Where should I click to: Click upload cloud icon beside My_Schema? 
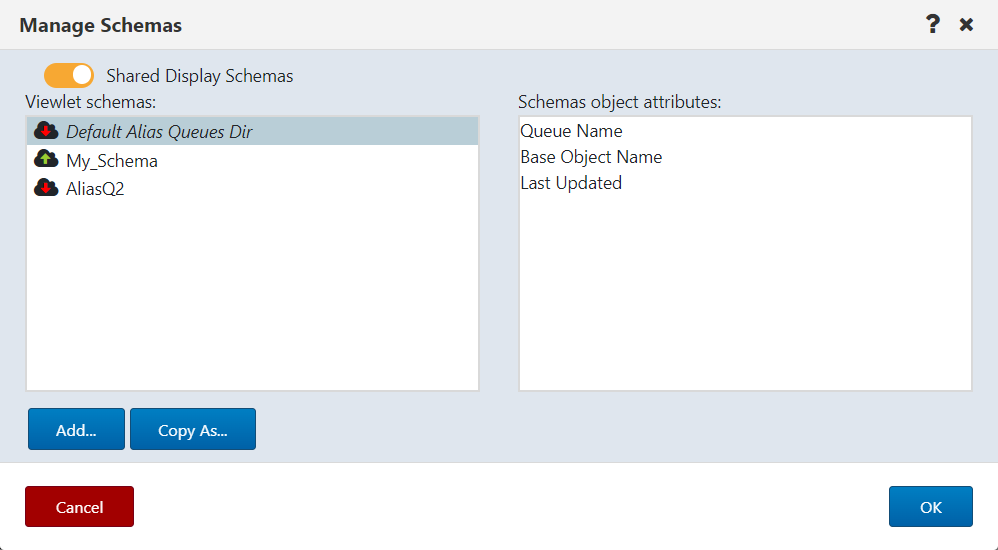[46, 159]
